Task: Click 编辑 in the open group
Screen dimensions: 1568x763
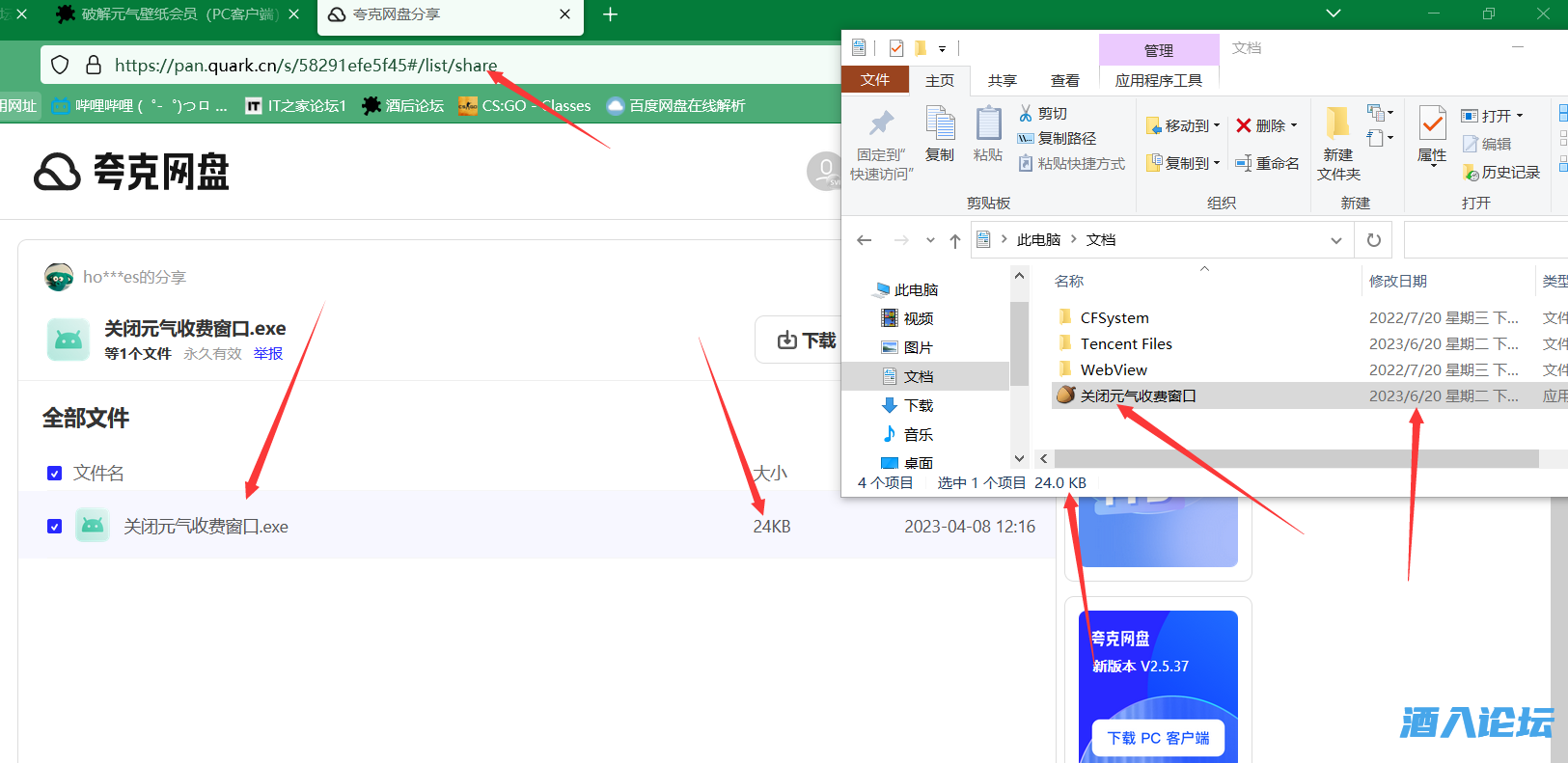Action: [1487, 144]
